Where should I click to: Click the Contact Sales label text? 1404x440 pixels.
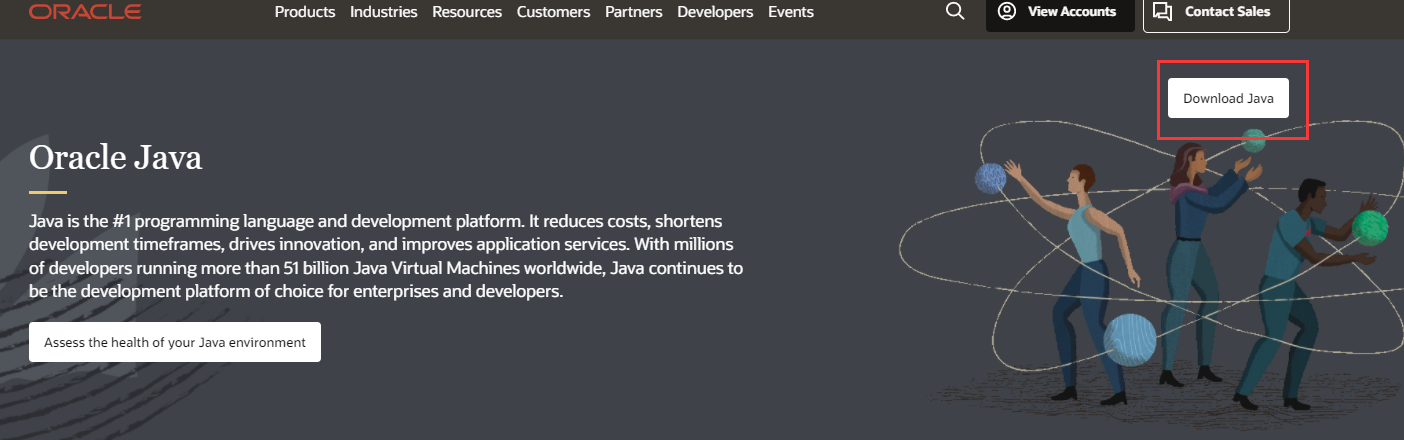tap(1227, 12)
